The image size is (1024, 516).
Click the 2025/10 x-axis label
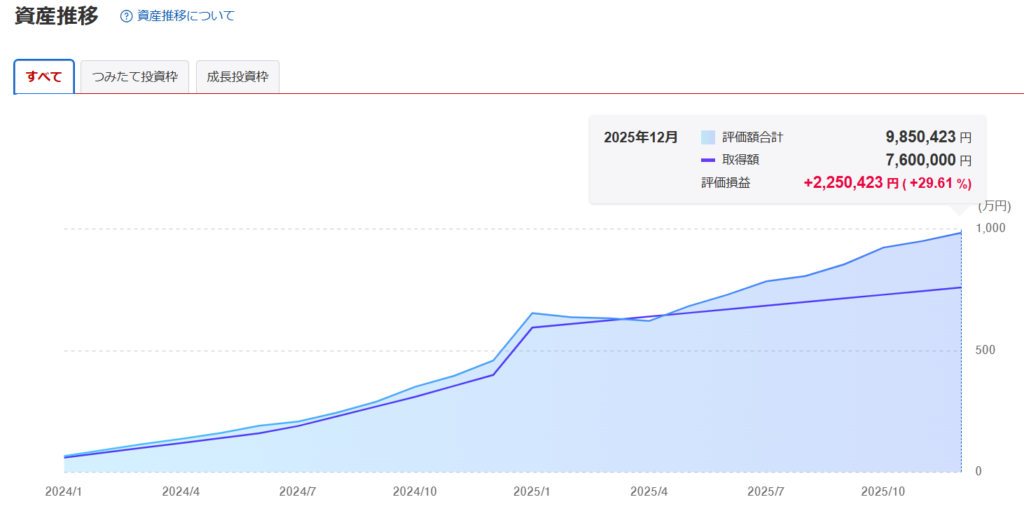[883, 492]
